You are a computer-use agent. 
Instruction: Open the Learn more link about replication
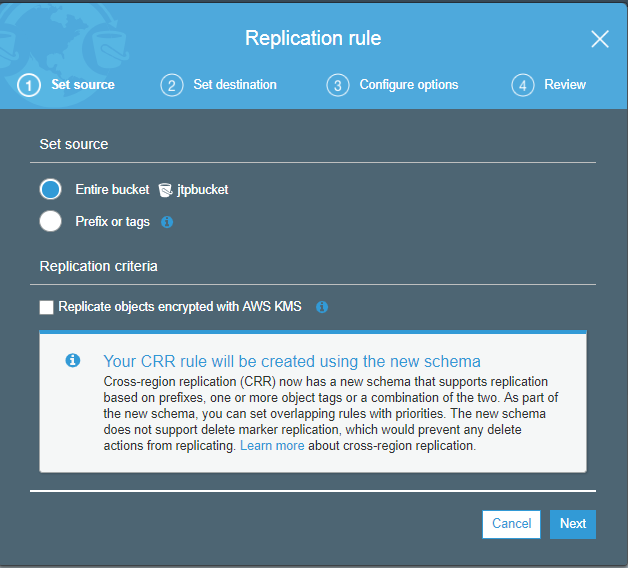pyautogui.click(x=272, y=445)
